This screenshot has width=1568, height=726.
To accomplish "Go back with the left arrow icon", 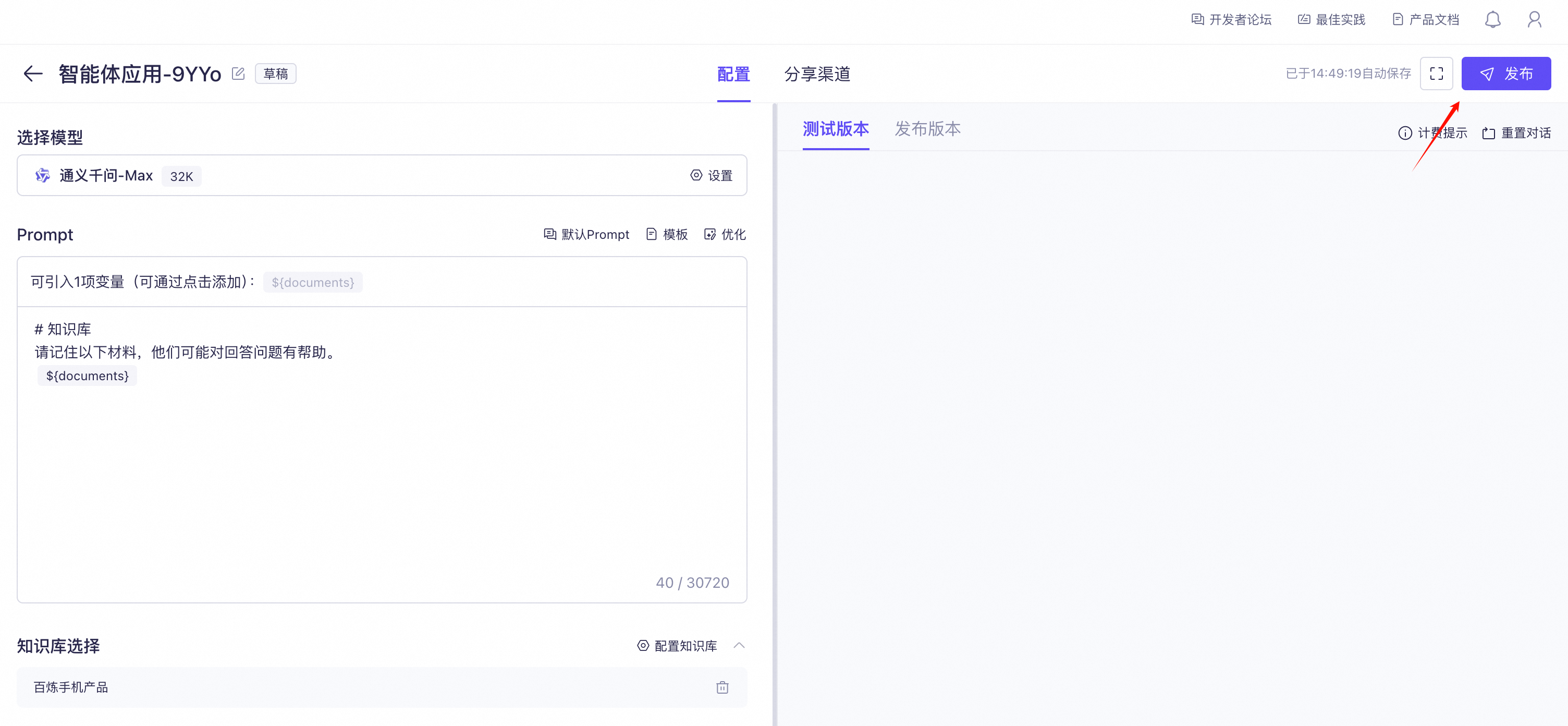I will pos(33,74).
